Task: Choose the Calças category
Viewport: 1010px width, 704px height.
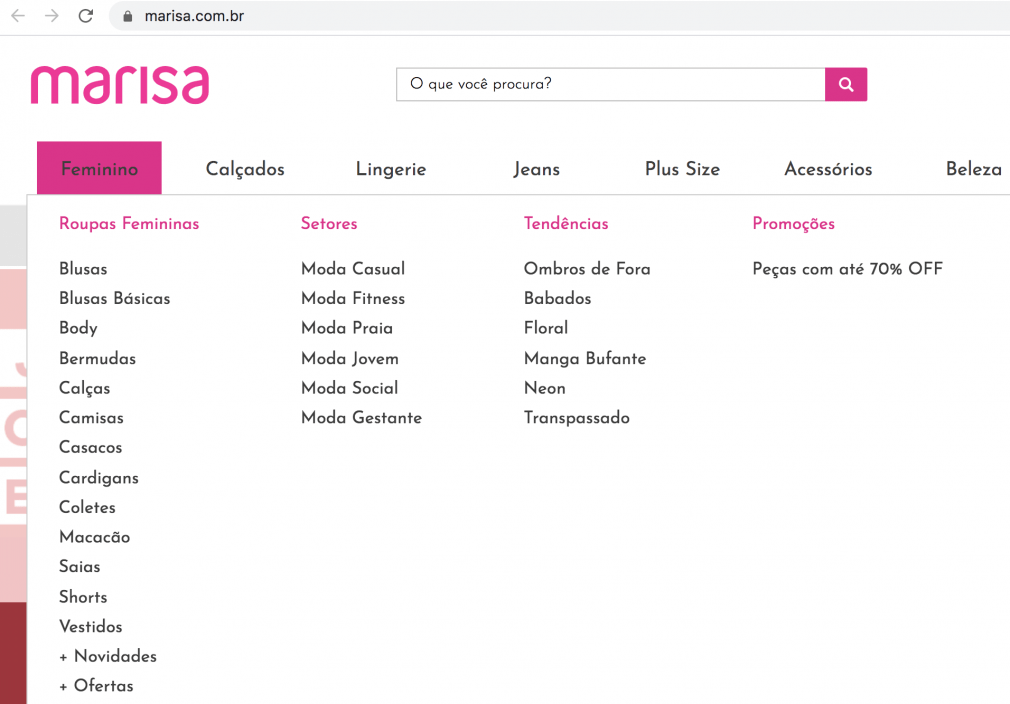Action: point(84,388)
